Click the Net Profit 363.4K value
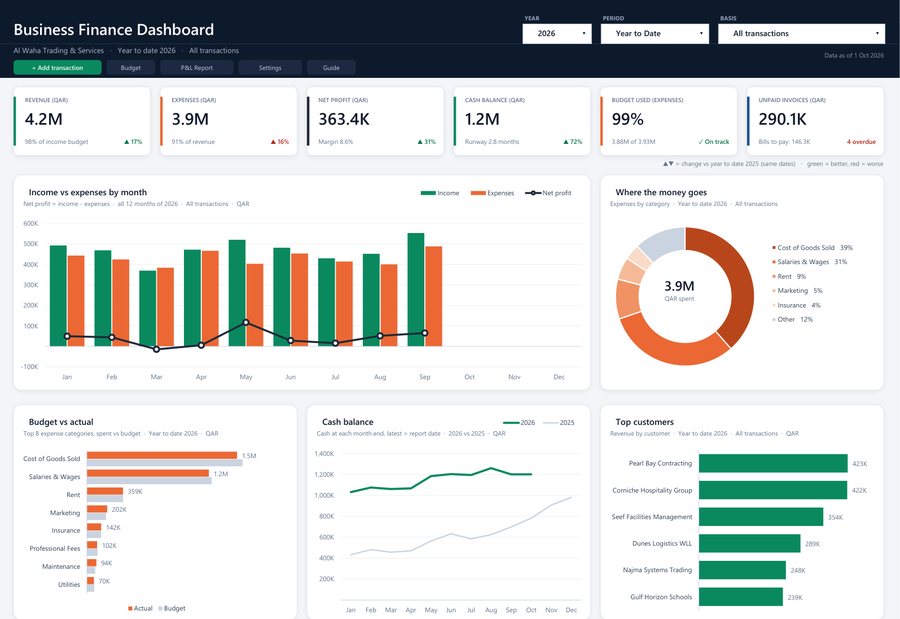The image size is (900, 619). click(x=344, y=119)
